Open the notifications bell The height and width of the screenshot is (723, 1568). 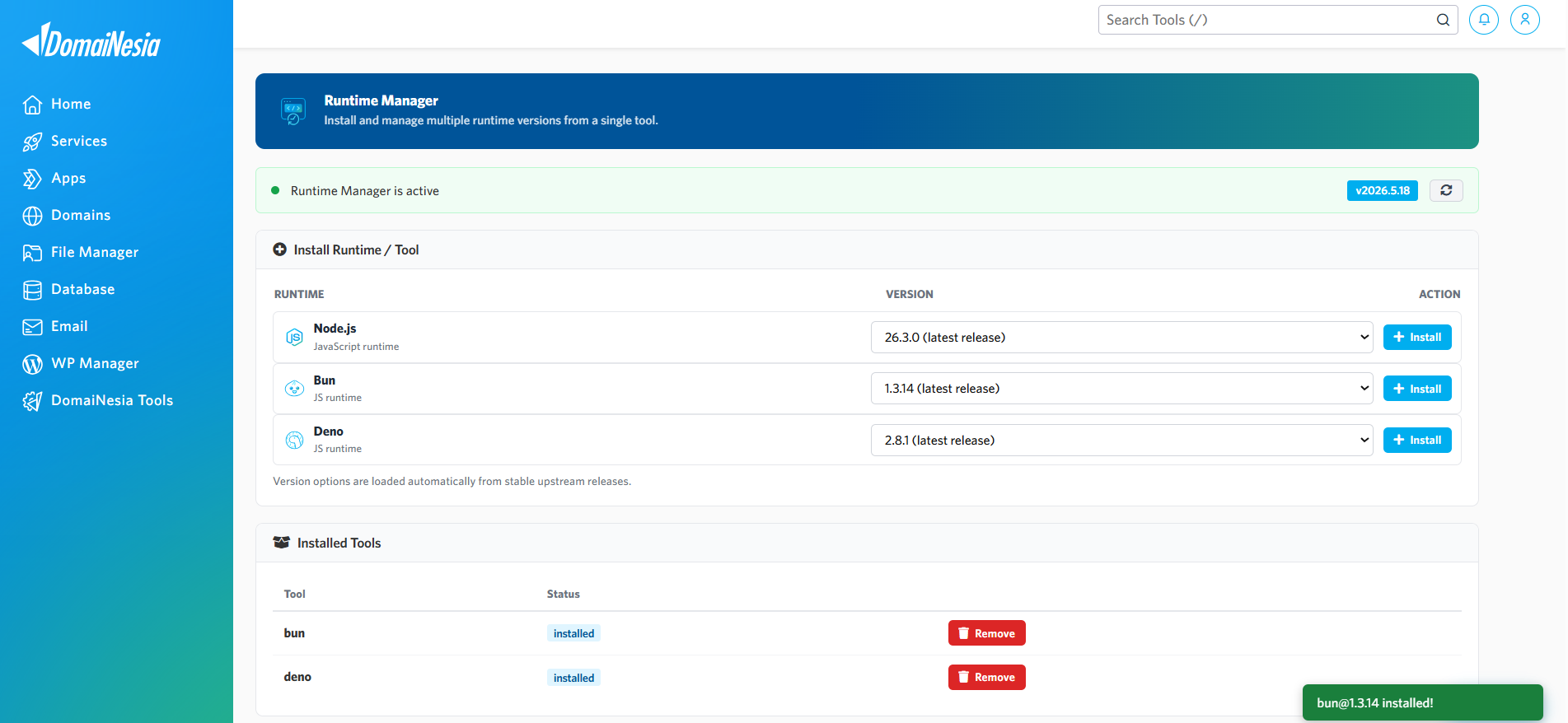click(1484, 20)
